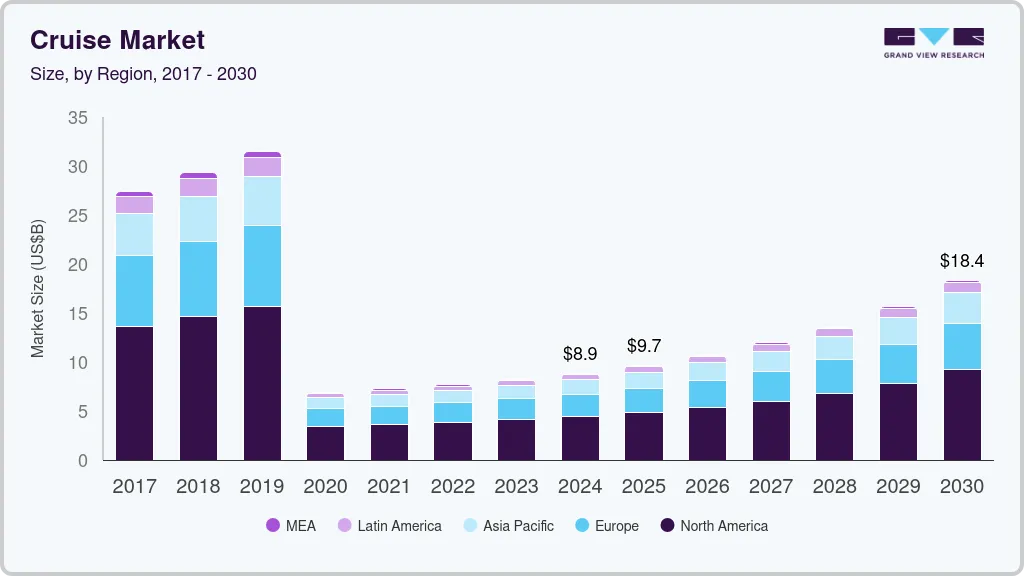Click the Asia Pacific legend color dot

click(469, 525)
